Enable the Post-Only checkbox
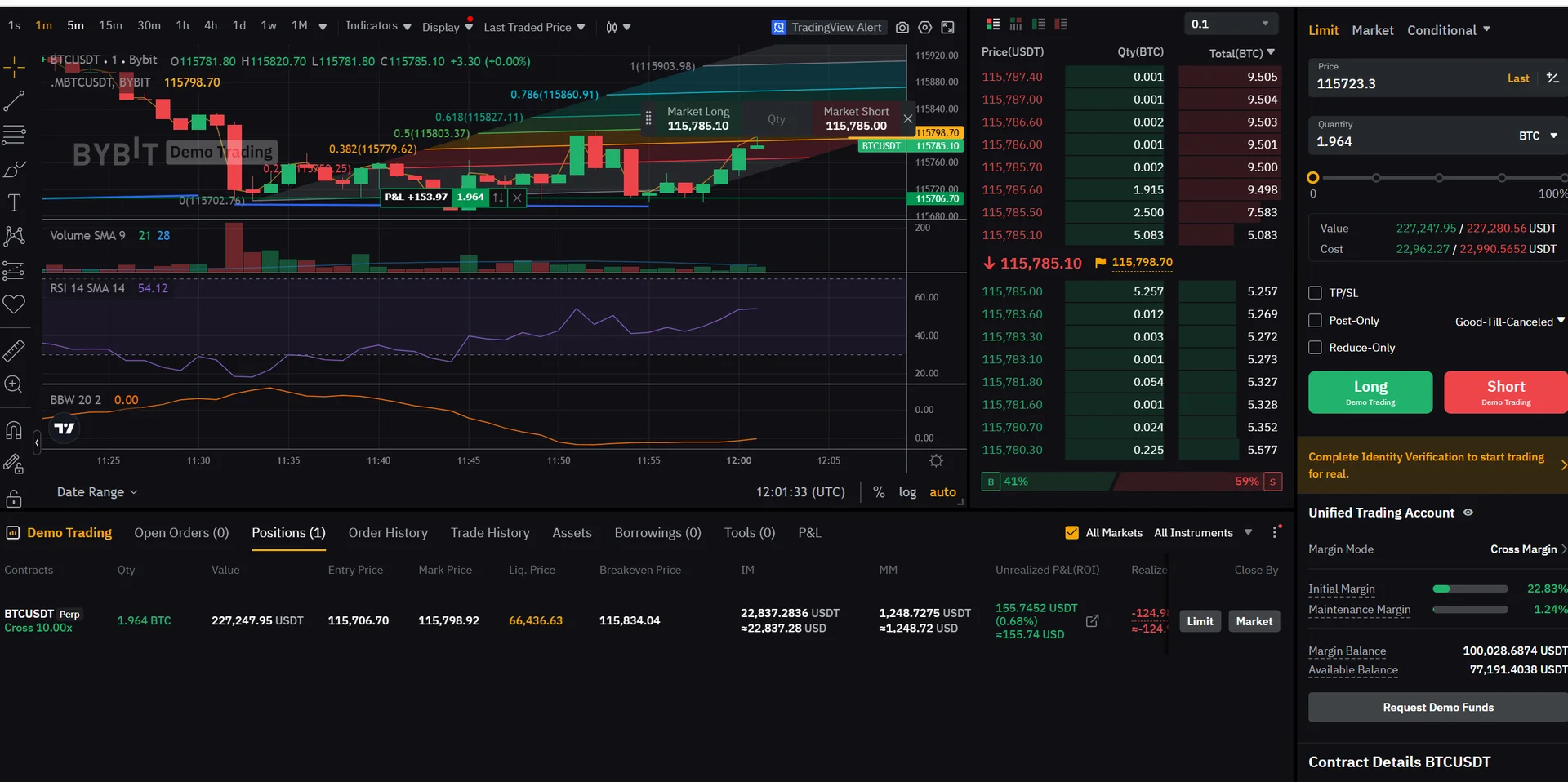This screenshot has width=1568, height=782. coord(1315,321)
